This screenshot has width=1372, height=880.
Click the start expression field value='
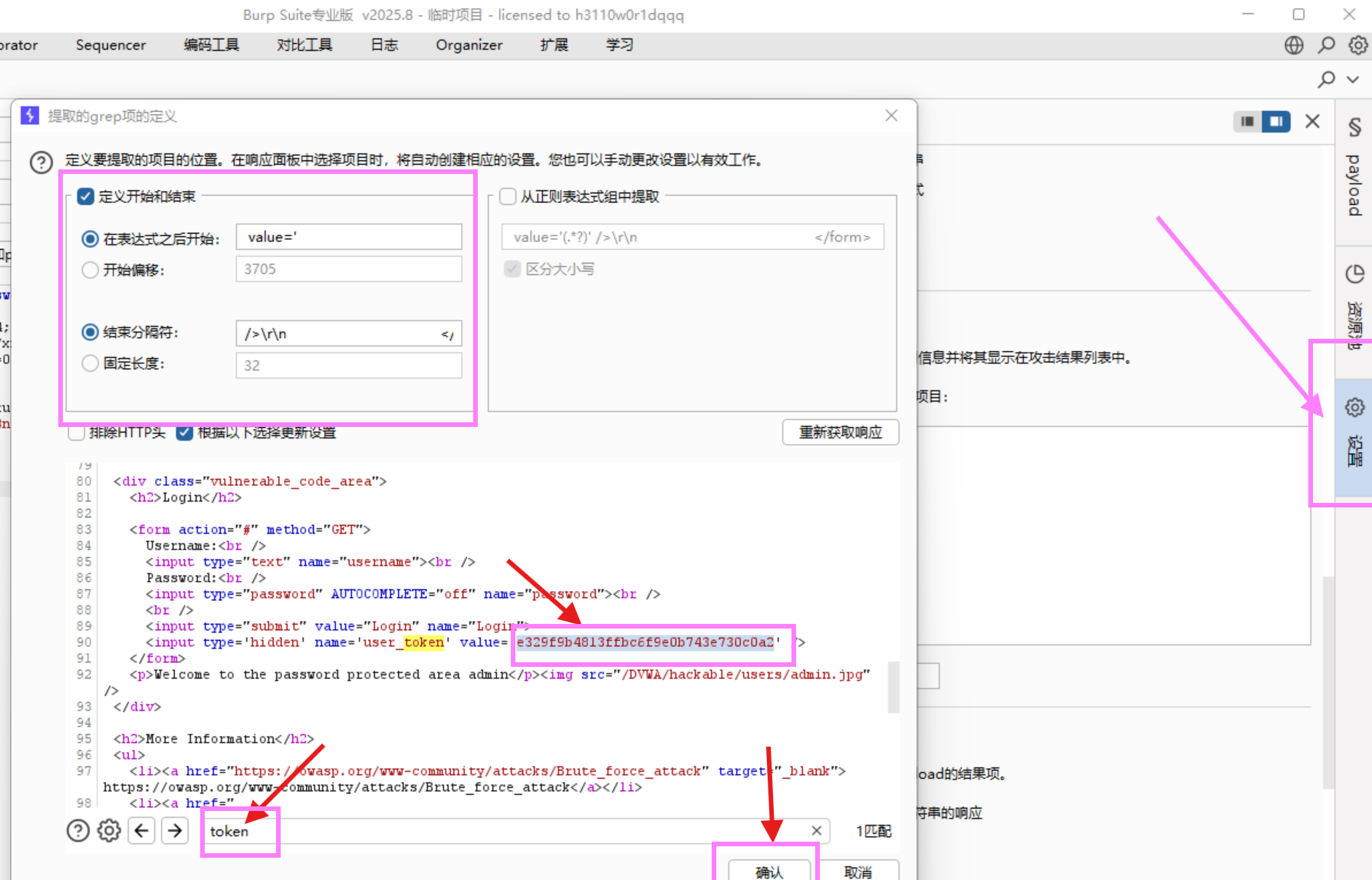coord(349,237)
